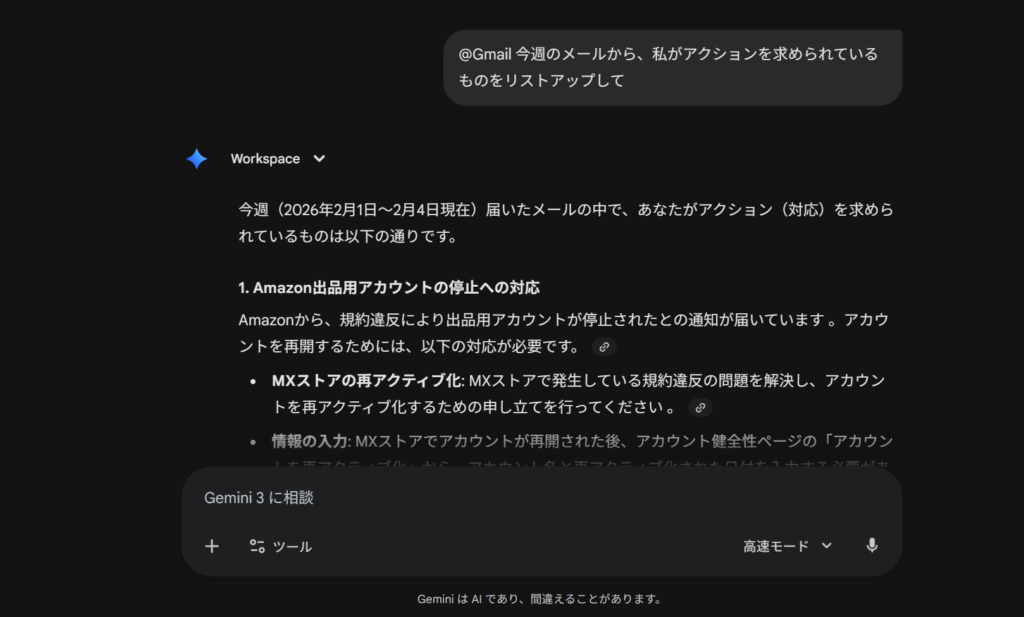Image resolution: width=1024 pixels, height=617 pixels.
Task: Click the faded '情報の入力' bullet item
Action: click(x=309, y=441)
